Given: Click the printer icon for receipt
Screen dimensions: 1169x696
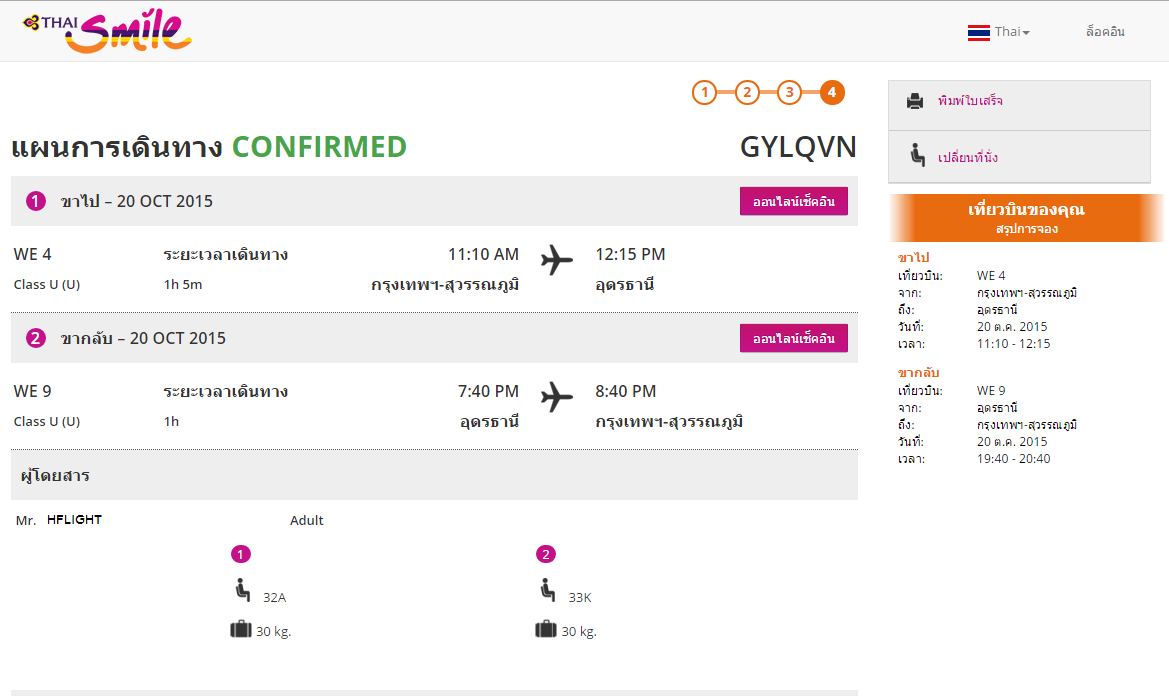Looking at the screenshot, I should pos(914,101).
